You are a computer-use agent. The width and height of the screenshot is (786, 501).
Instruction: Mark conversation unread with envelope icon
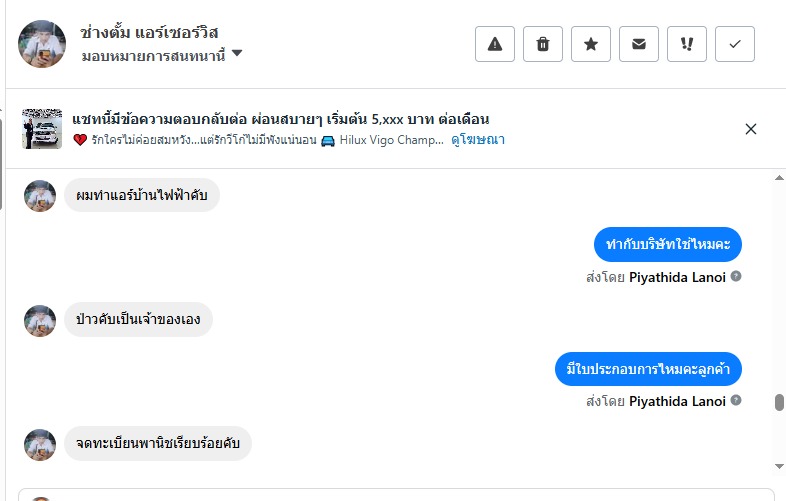coord(638,44)
